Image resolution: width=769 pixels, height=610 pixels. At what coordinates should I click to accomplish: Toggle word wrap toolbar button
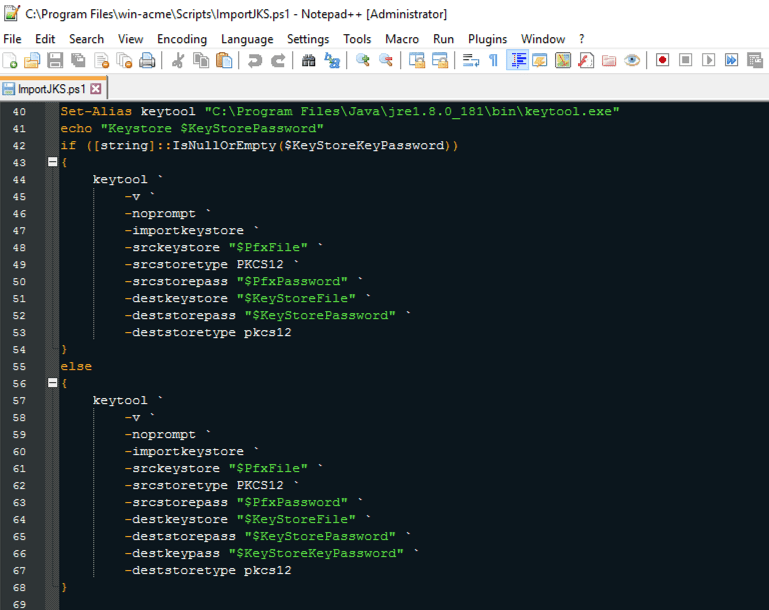[x=471, y=60]
